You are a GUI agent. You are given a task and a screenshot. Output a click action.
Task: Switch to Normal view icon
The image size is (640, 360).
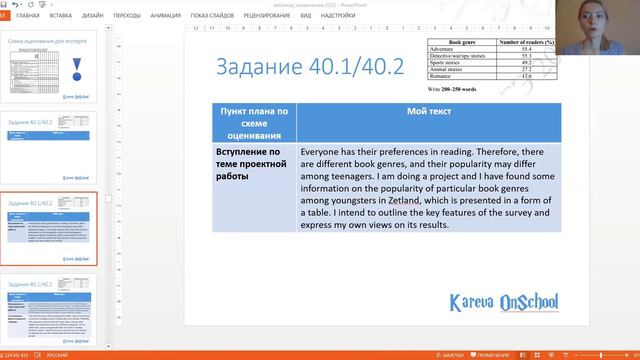[523, 355]
